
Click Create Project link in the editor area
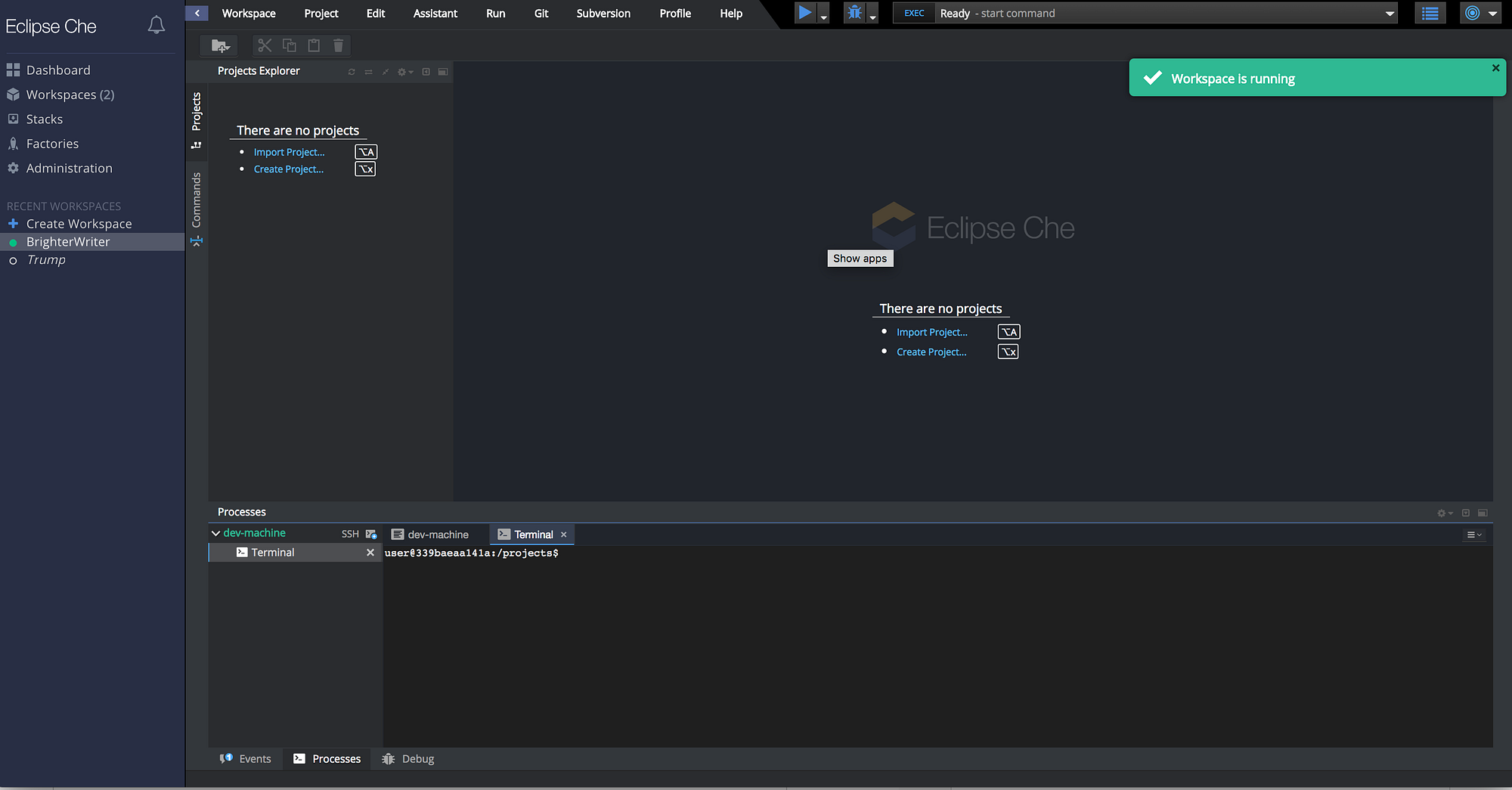tap(931, 352)
